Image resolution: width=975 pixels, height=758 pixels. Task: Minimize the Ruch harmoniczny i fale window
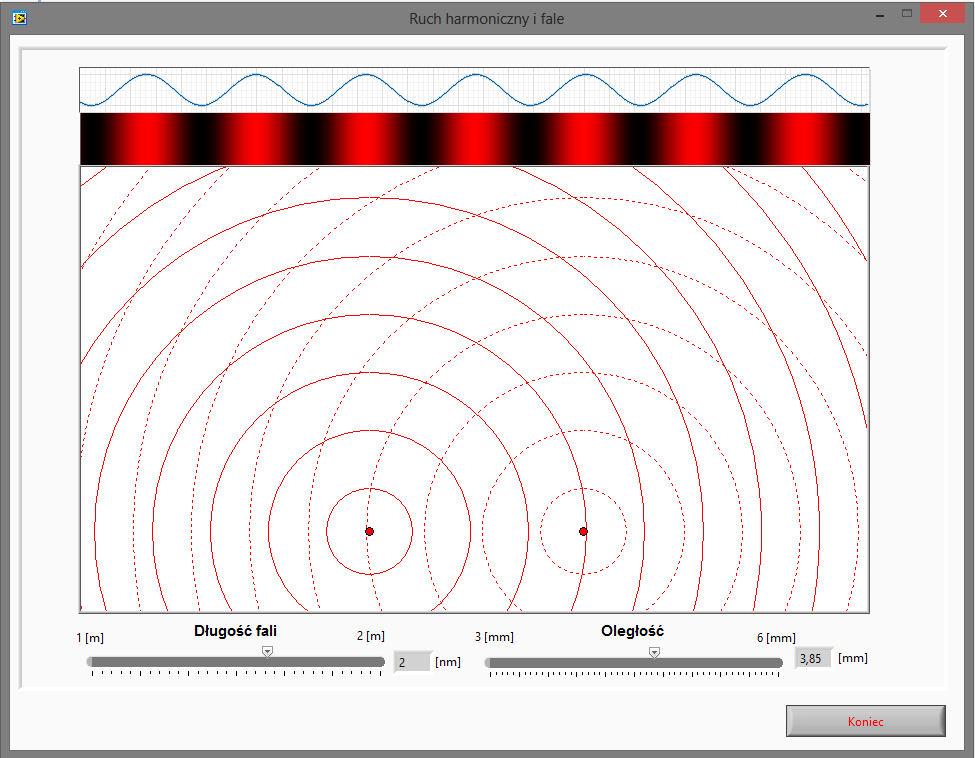[880, 14]
